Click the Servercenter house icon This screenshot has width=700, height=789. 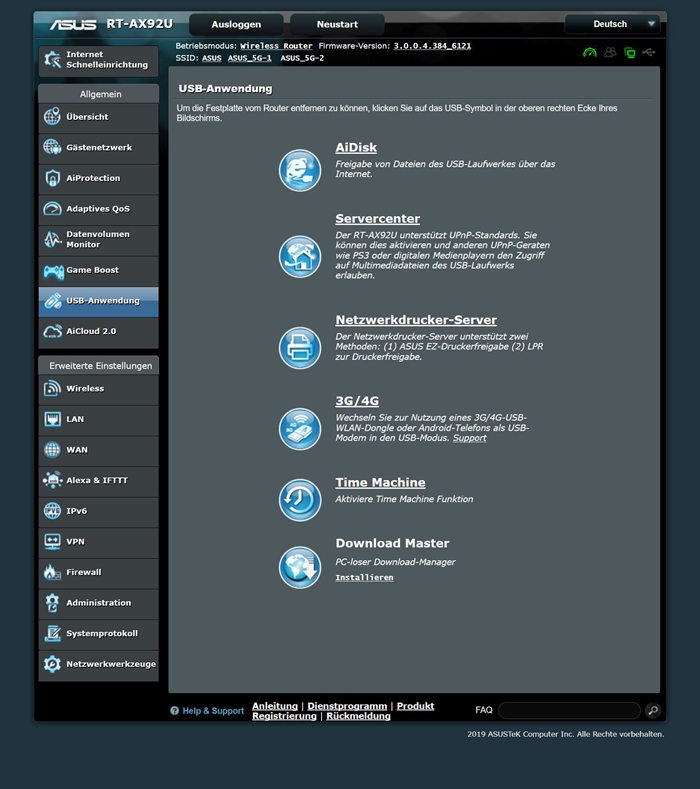point(300,257)
